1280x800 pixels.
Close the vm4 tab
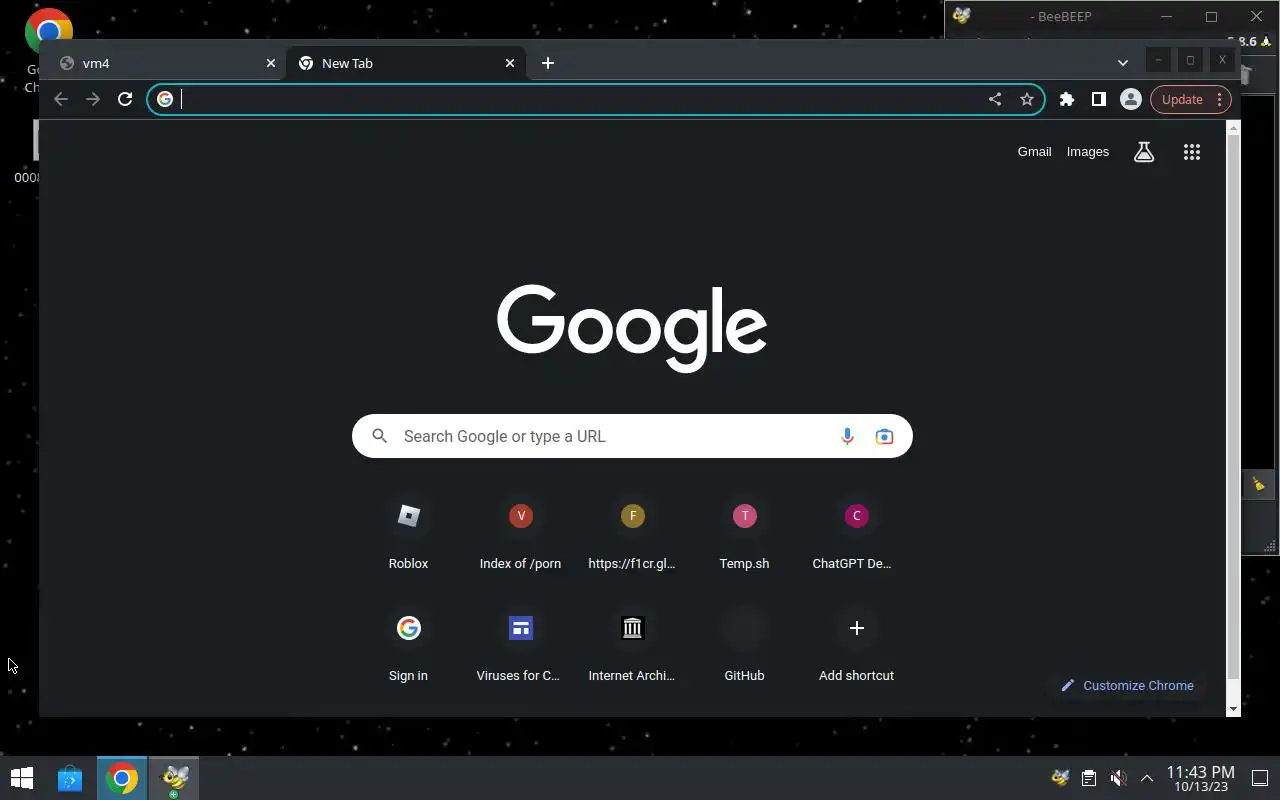[270, 63]
